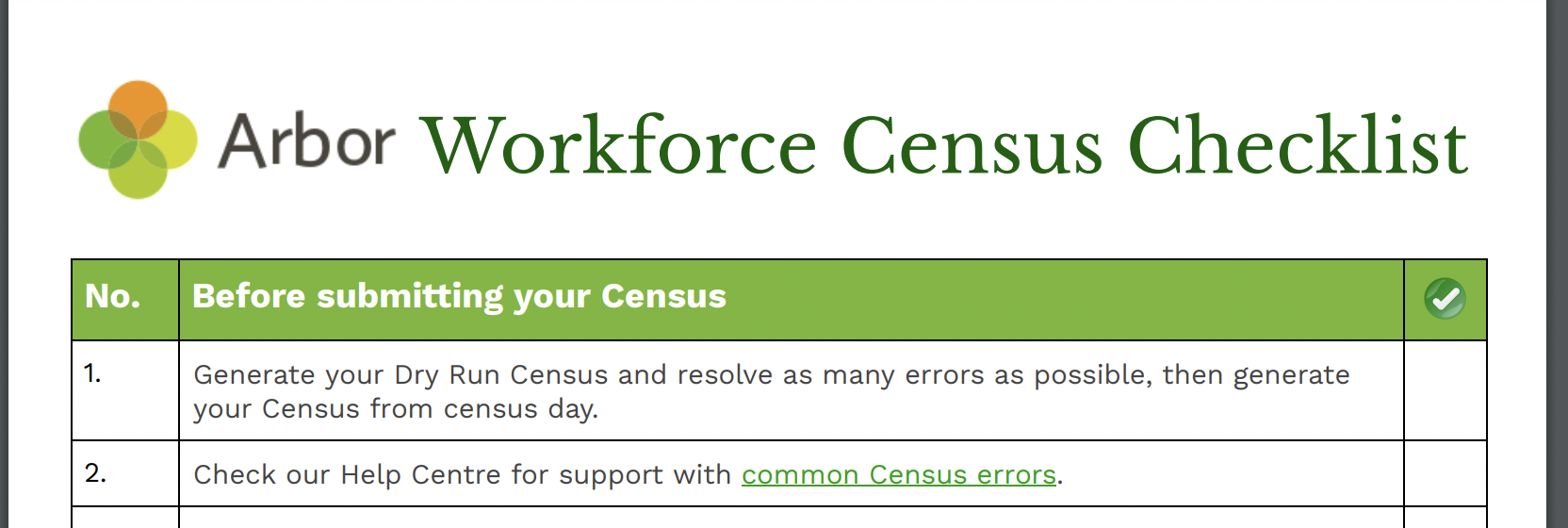Select row number 2 cell
The image size is (1568, 528).
124,473
